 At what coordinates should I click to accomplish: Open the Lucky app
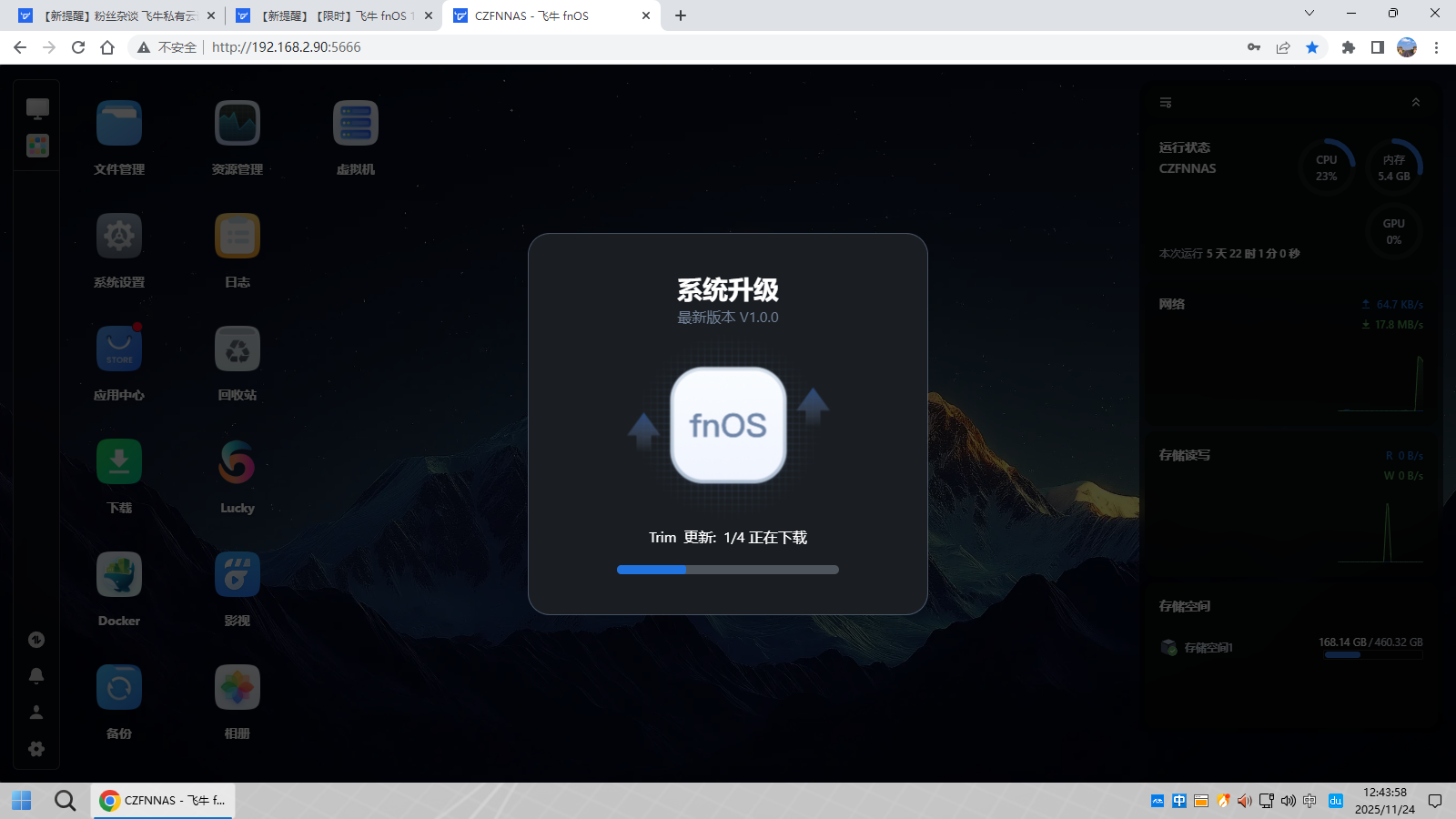[236, 460]
